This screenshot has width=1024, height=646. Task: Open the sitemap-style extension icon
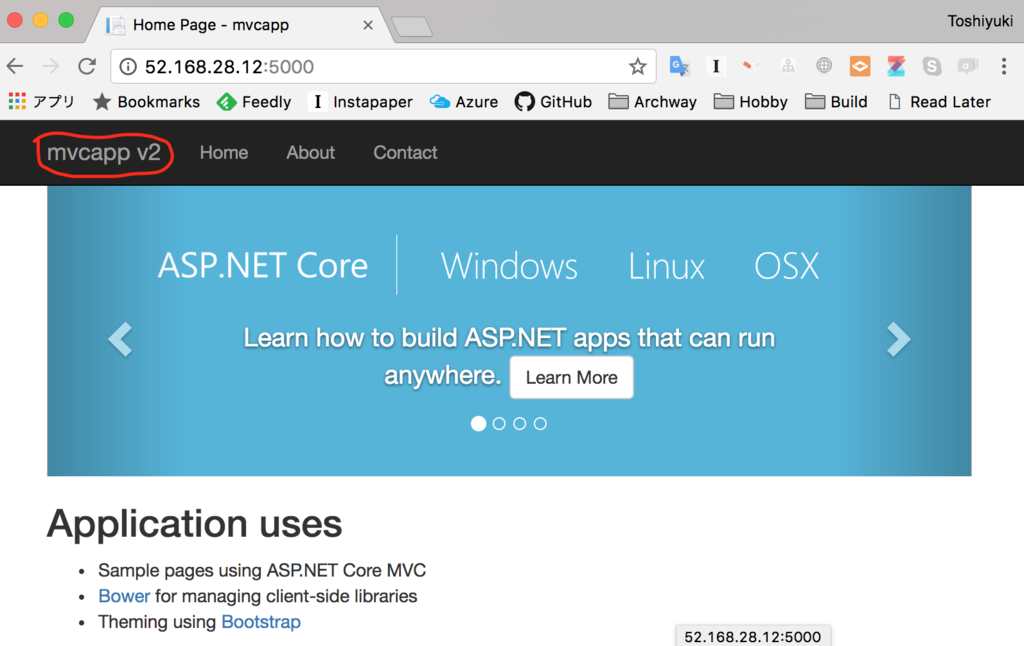tap(788, 66)
